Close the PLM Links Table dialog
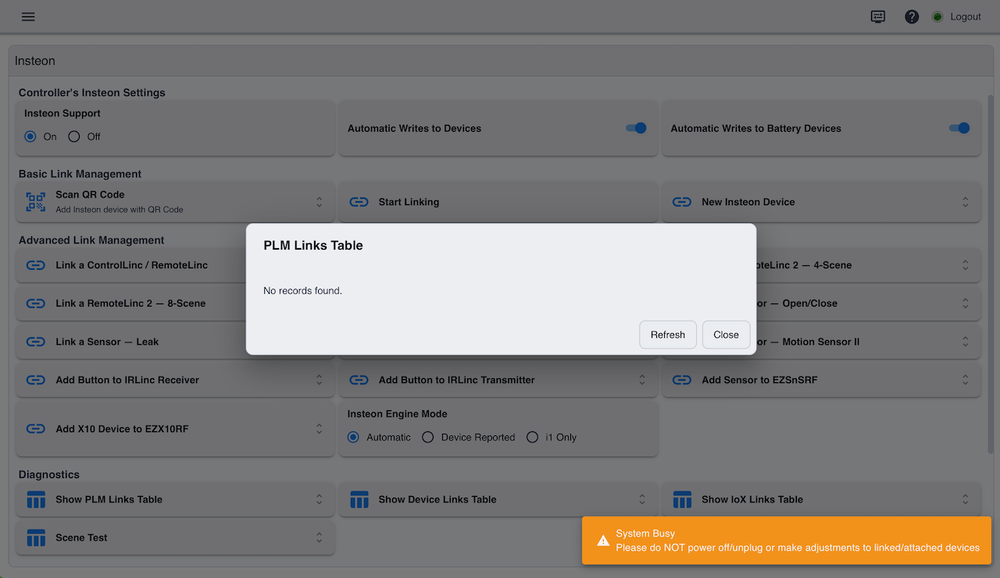This screenshot has height=578, width=1000. (726, 335)
